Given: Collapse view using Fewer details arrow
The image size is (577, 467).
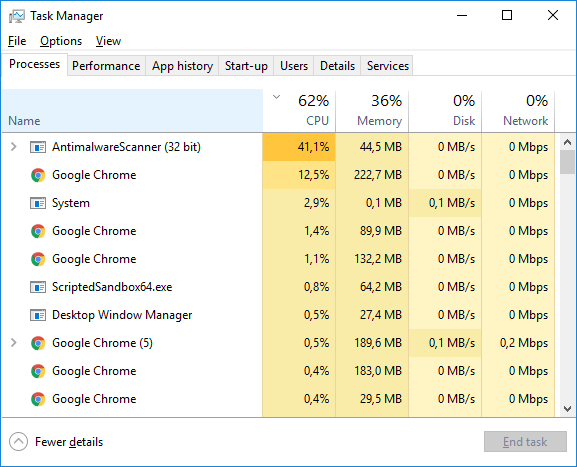Looking at the screenshot, I should click(18, 442).
